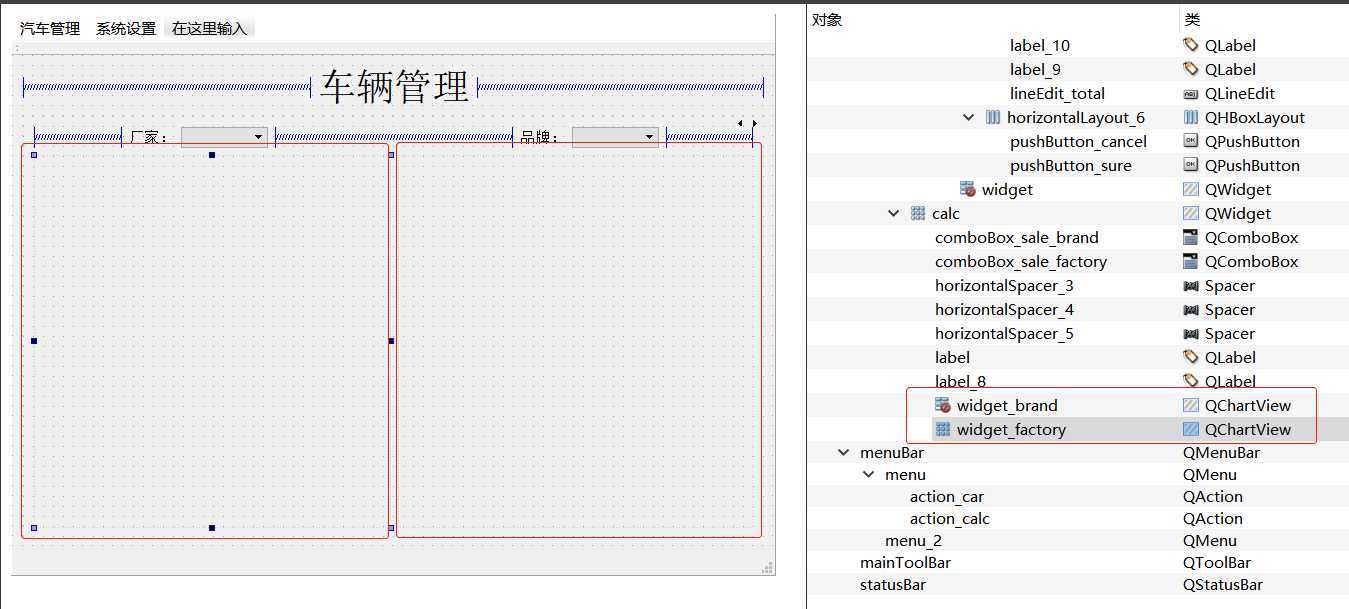Image resolution: width=1349 pixels, height=609 pixels.
Task: Click QWidget class icon in calc row
Action: coord(1190,213)
